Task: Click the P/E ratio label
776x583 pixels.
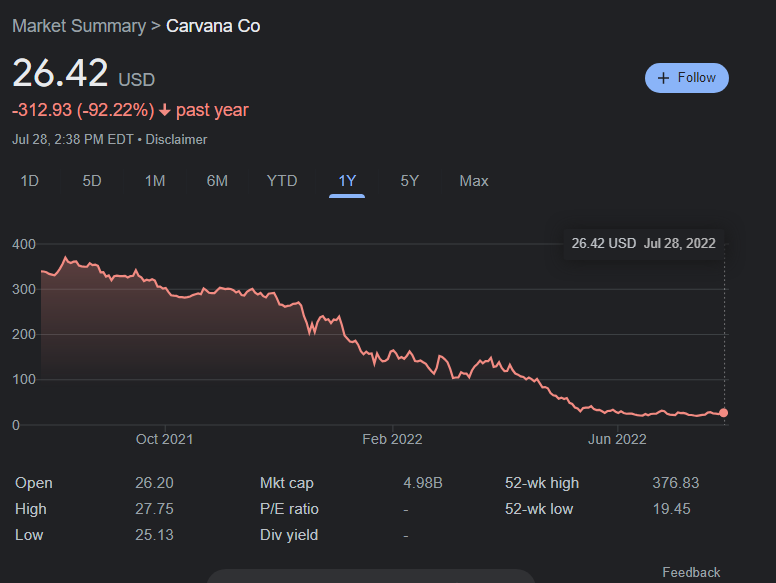Action: coord(289,509)
